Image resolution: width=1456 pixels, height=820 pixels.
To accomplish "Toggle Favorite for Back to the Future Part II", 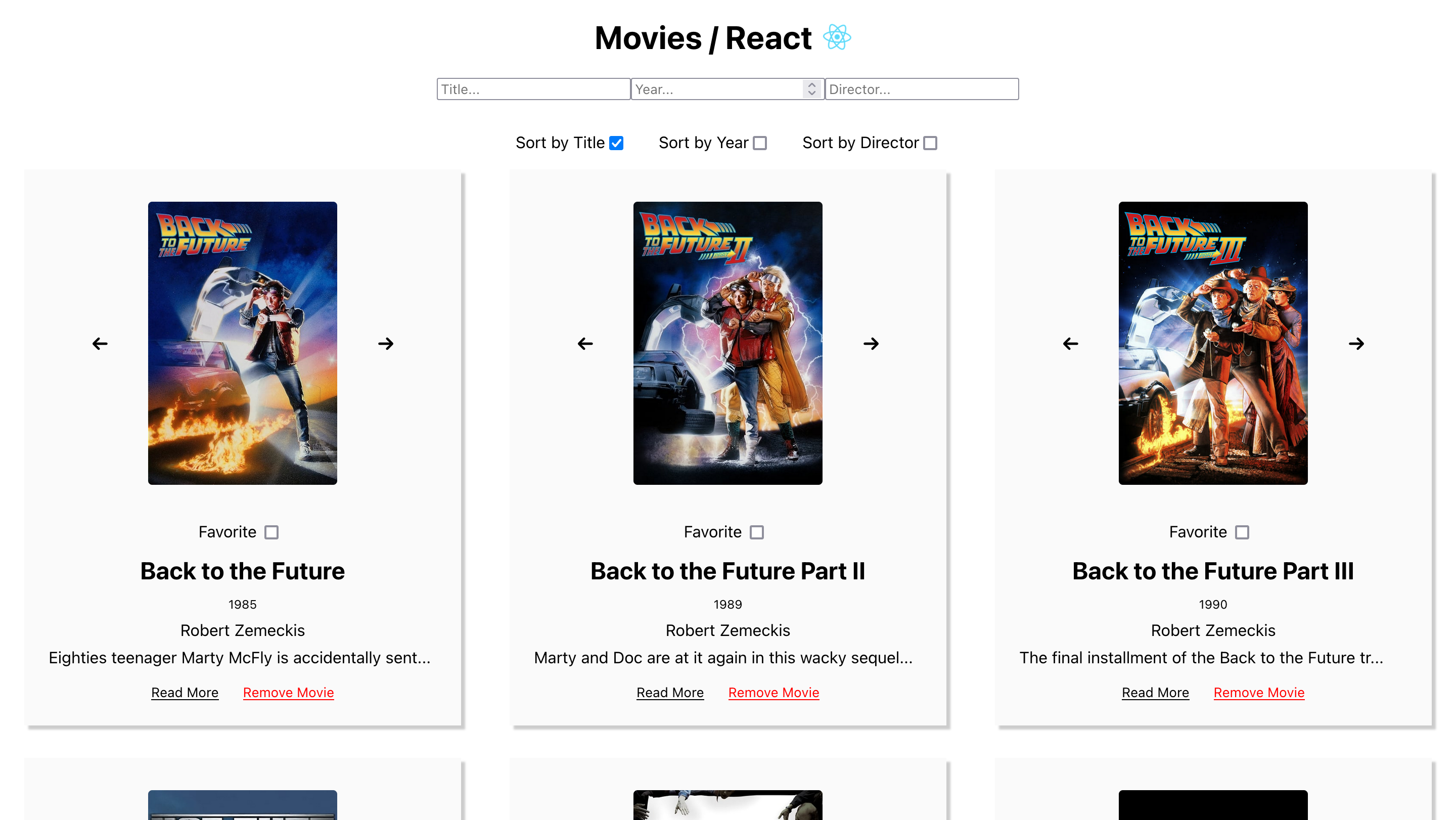I will (757, 532).
